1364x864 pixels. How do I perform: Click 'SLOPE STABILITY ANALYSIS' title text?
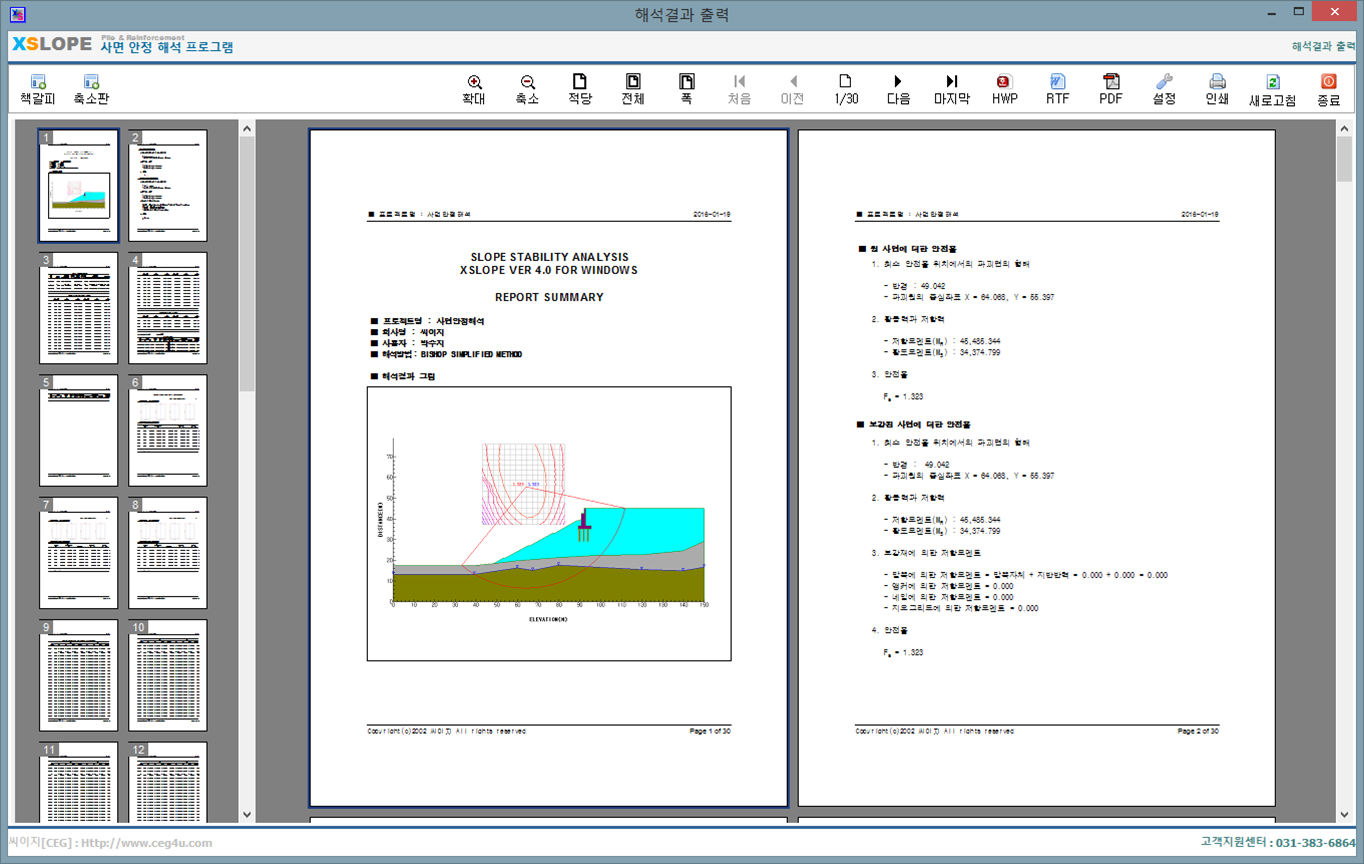(x=549, y=257)
